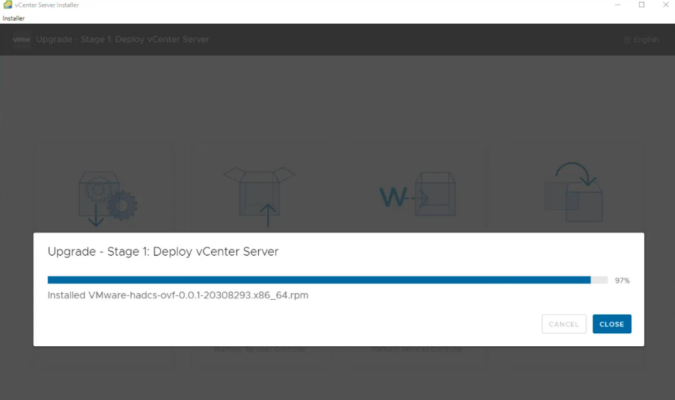Click the installed VMware-hadcs-ovf rpm status text
675x400 pixels.
[178, 295]
